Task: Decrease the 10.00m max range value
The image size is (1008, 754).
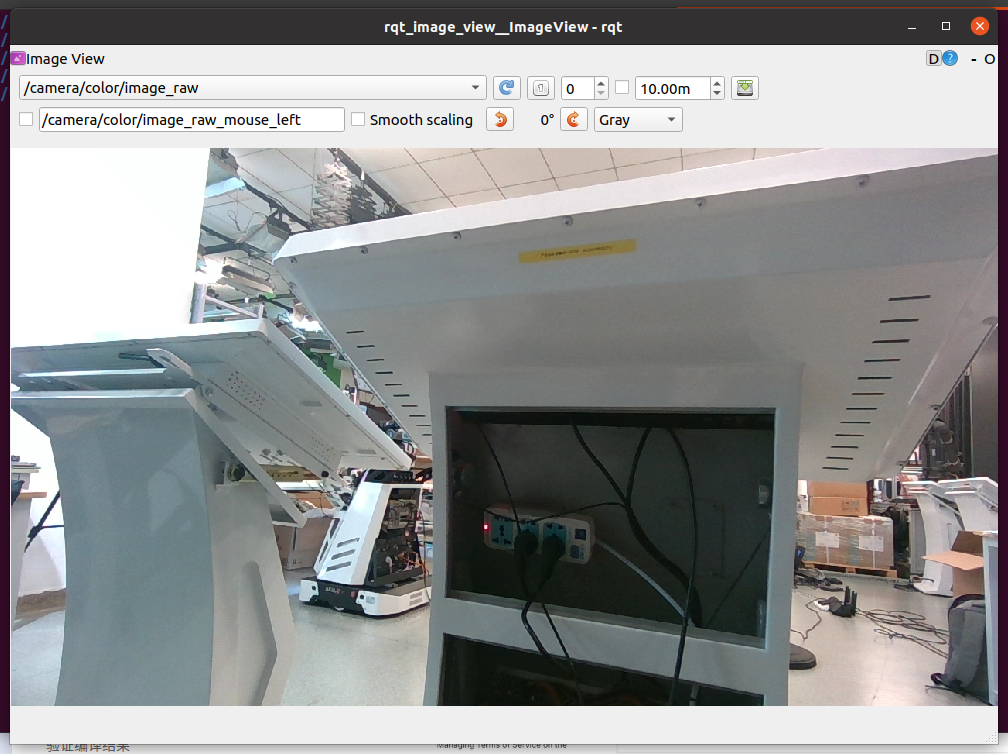Action: click(x=717, y=94)
